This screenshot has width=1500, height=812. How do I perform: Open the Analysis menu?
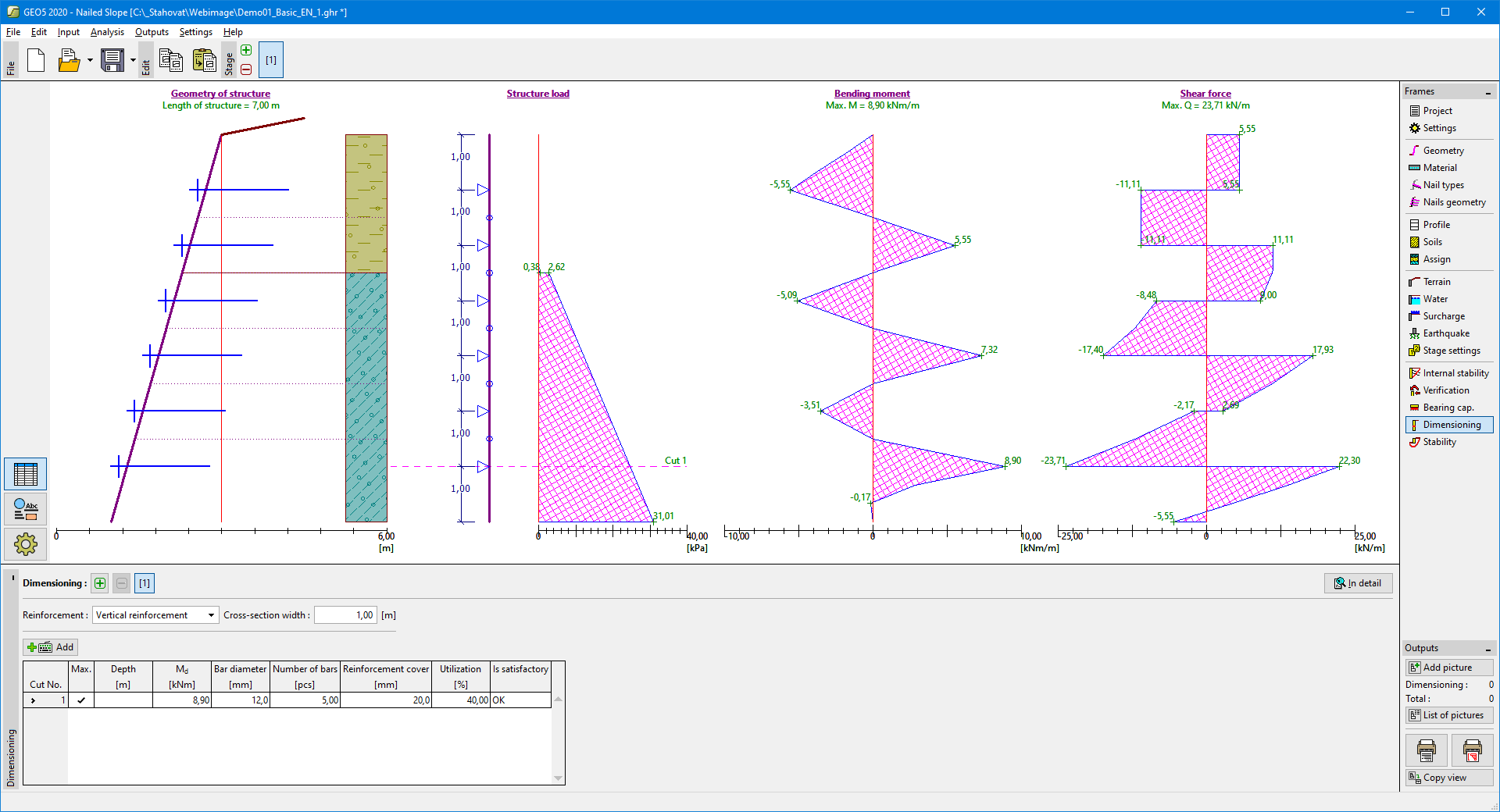coord(107,32)
